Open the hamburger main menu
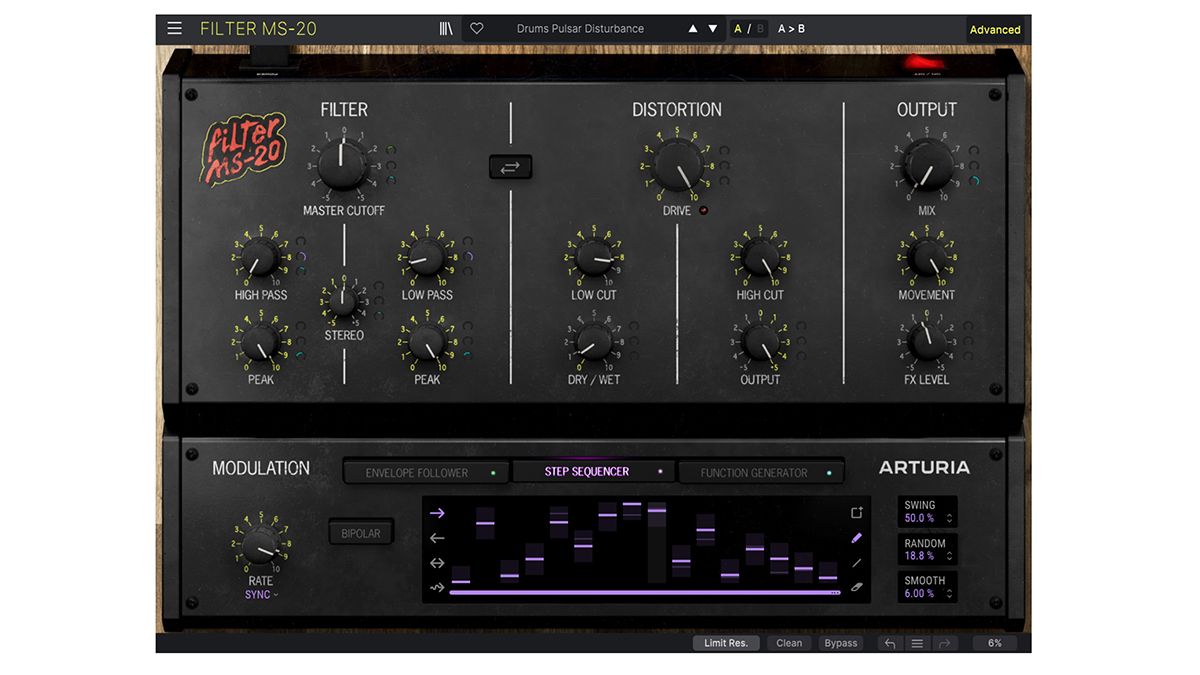 pyautogui.click(x=174, y=28)
